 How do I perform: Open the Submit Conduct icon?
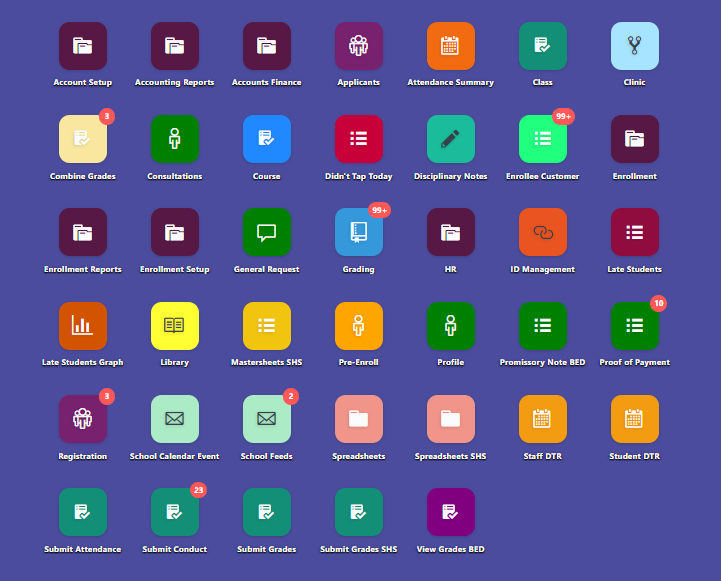click(x=175, y=512)
